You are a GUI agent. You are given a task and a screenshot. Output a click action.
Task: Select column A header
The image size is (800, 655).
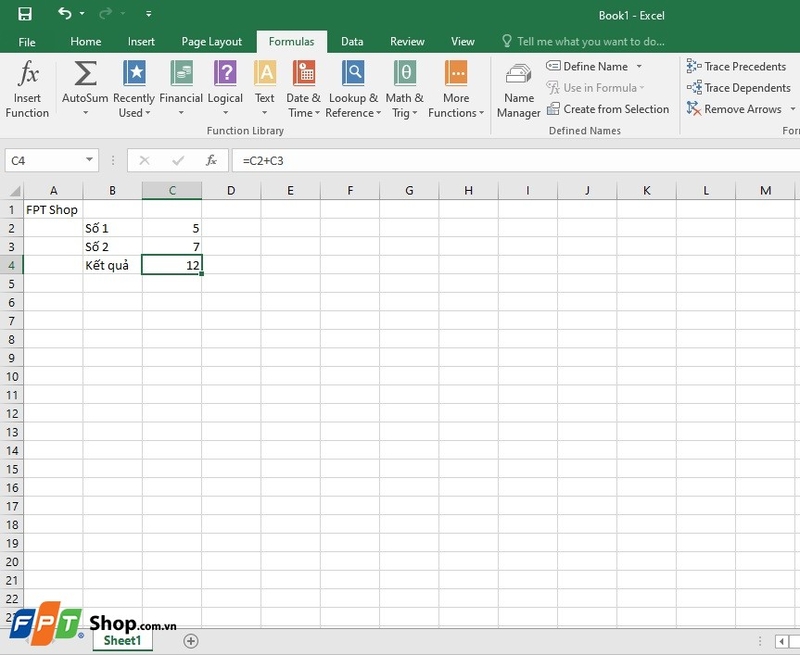[x=53, y=191]
